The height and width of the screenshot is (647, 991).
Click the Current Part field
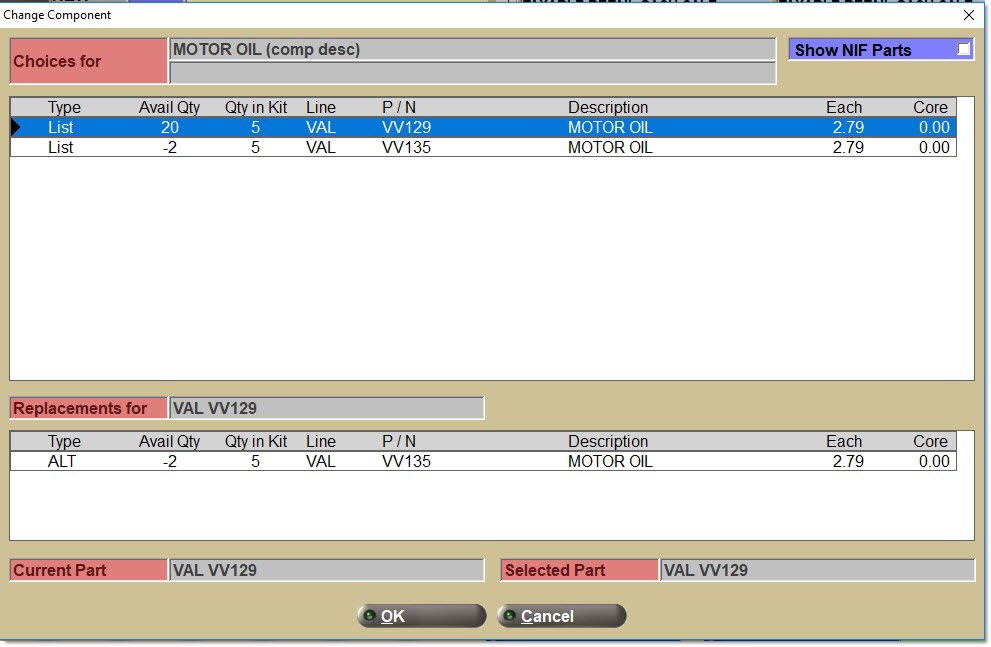pos(326,570)
